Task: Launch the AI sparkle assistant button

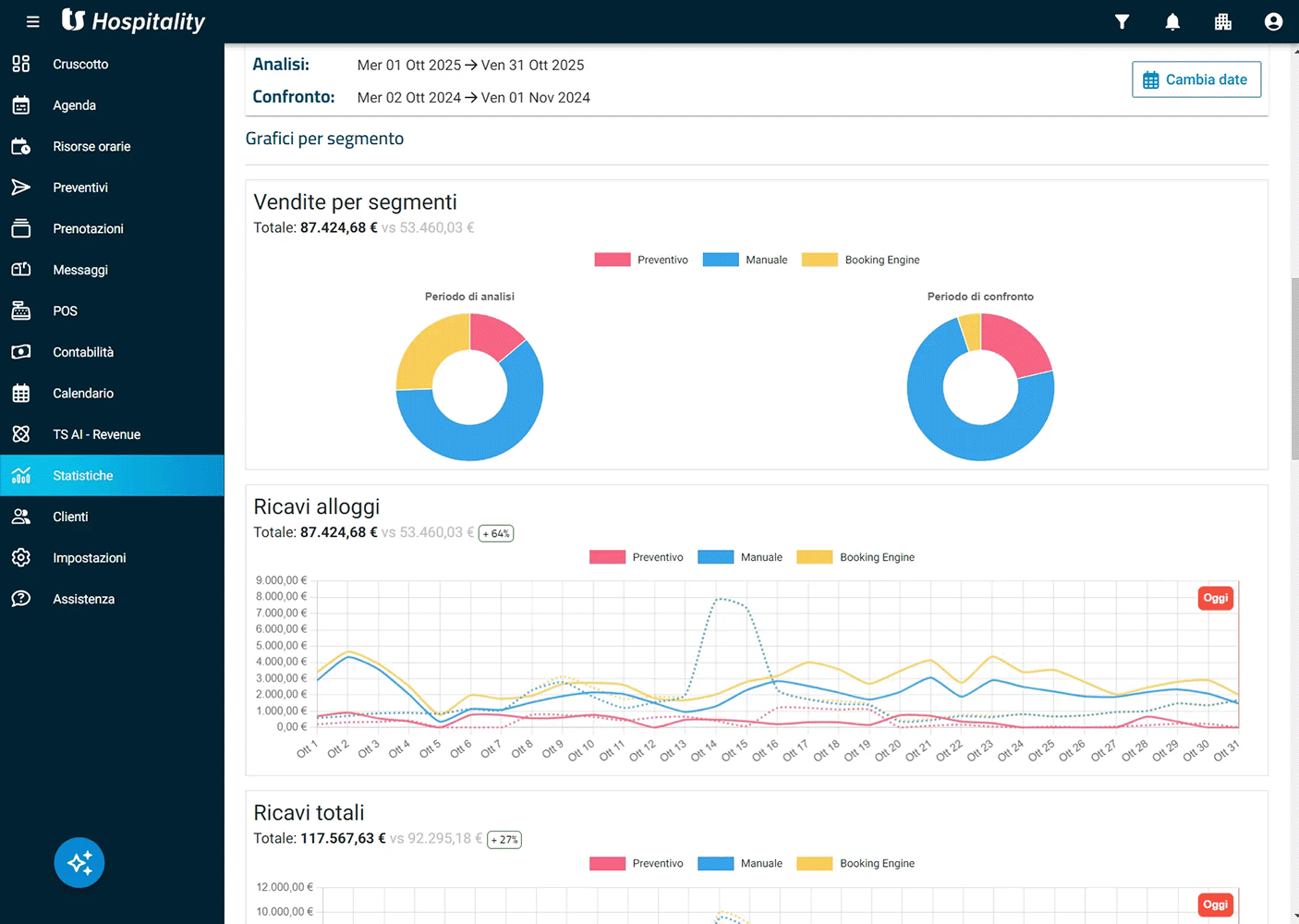Action: point(79,862)
